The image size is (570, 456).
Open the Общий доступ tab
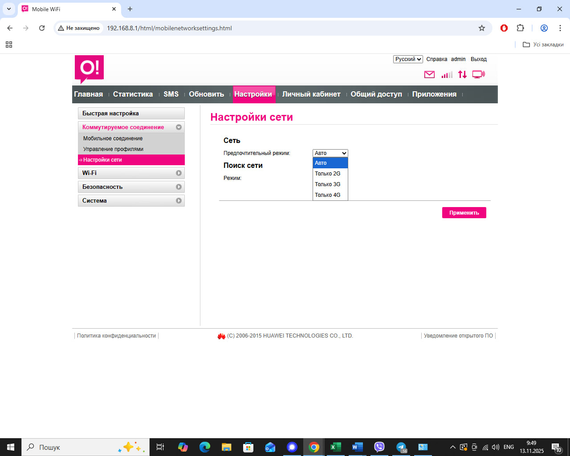376,94
